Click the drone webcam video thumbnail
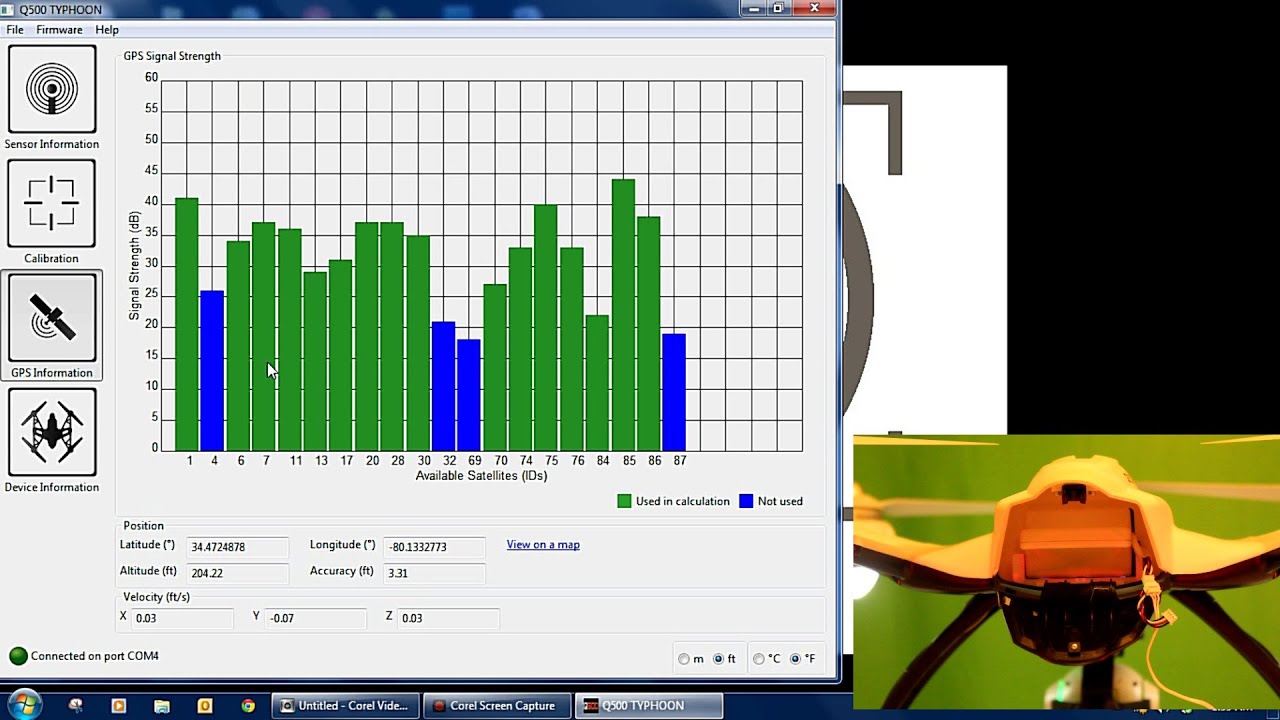Viewport: 1280px width, 720px height. coord(1066,572)
